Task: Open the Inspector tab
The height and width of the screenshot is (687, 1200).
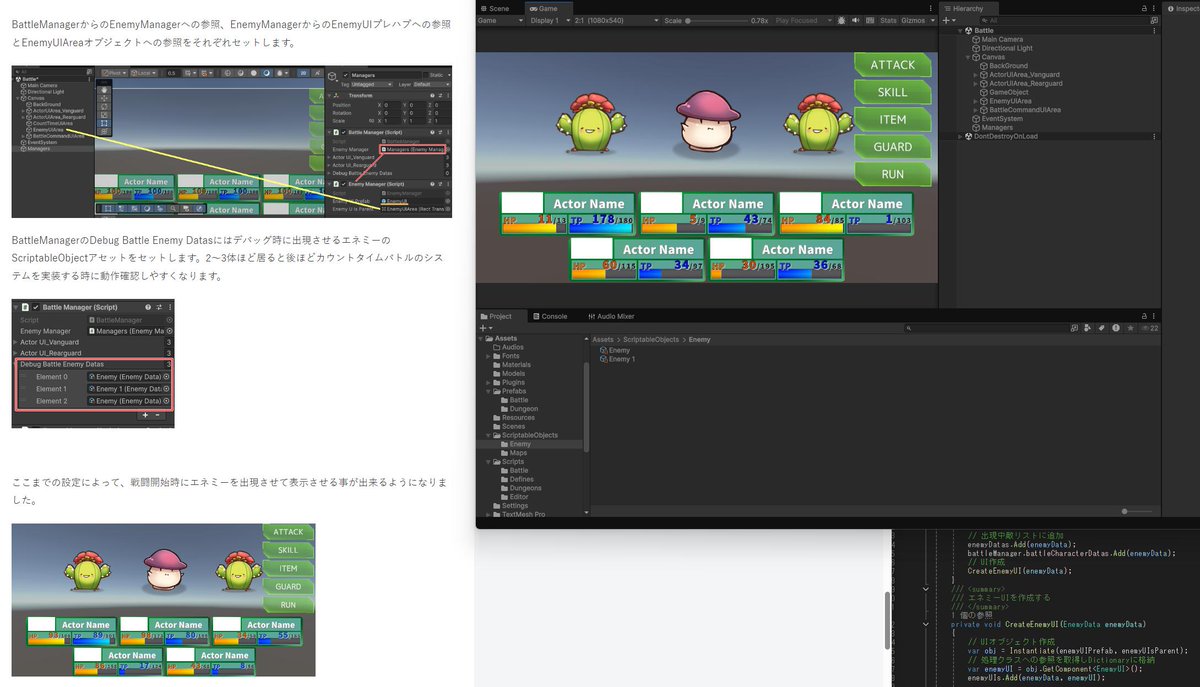Action: [1182, 8]
